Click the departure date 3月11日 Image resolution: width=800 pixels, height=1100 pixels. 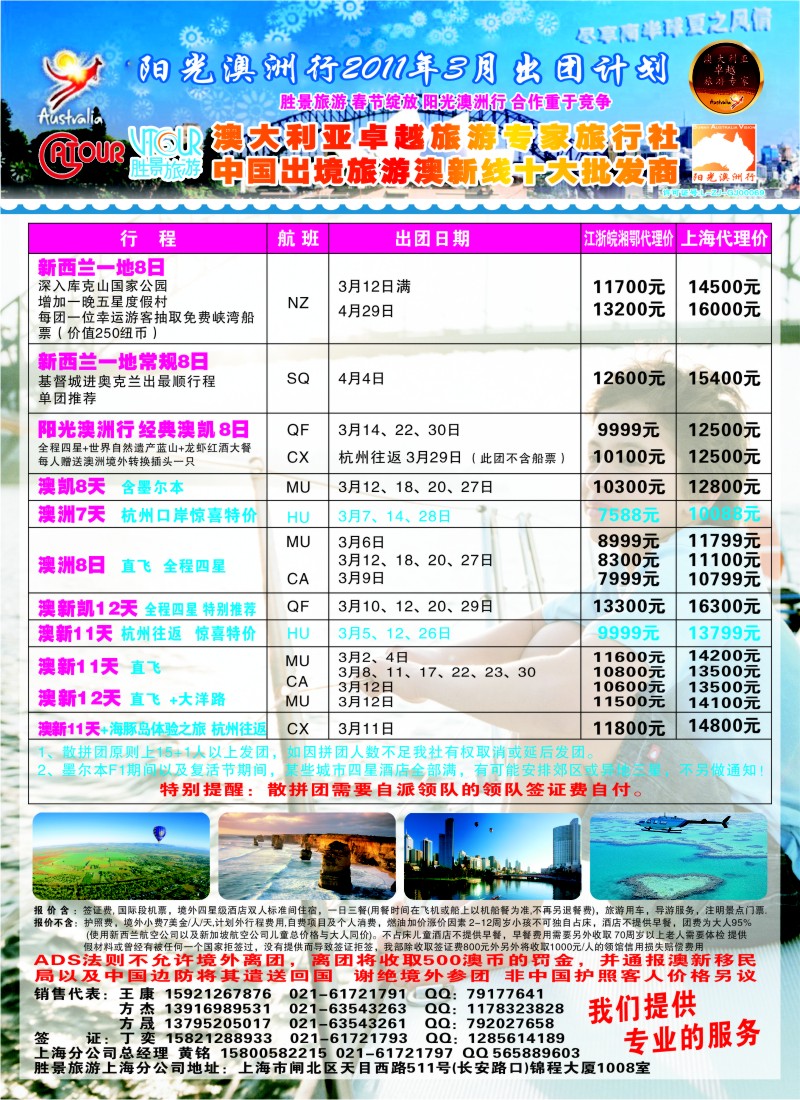coord(366,728)
